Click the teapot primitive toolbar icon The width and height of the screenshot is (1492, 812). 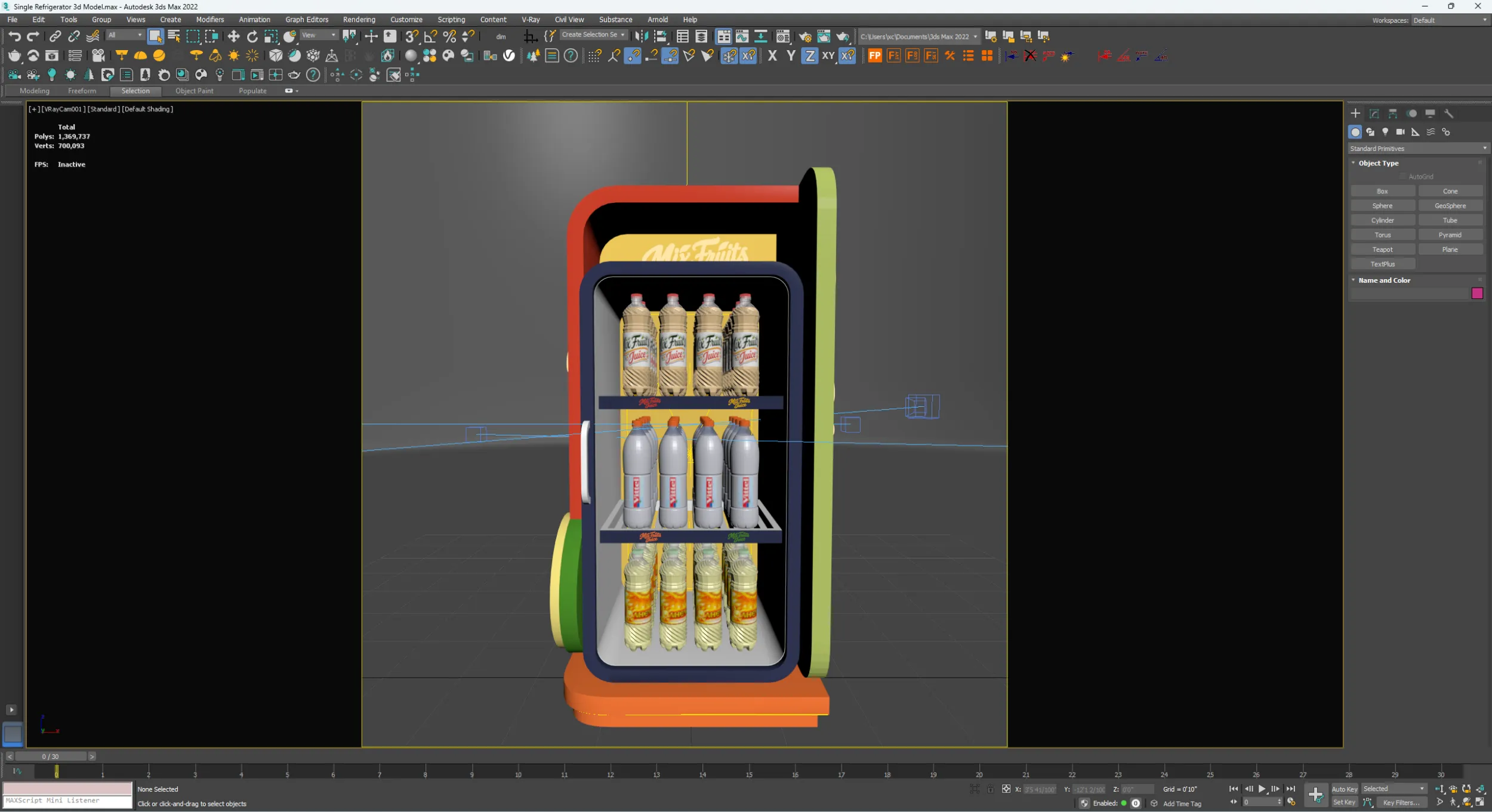point(14,55)
